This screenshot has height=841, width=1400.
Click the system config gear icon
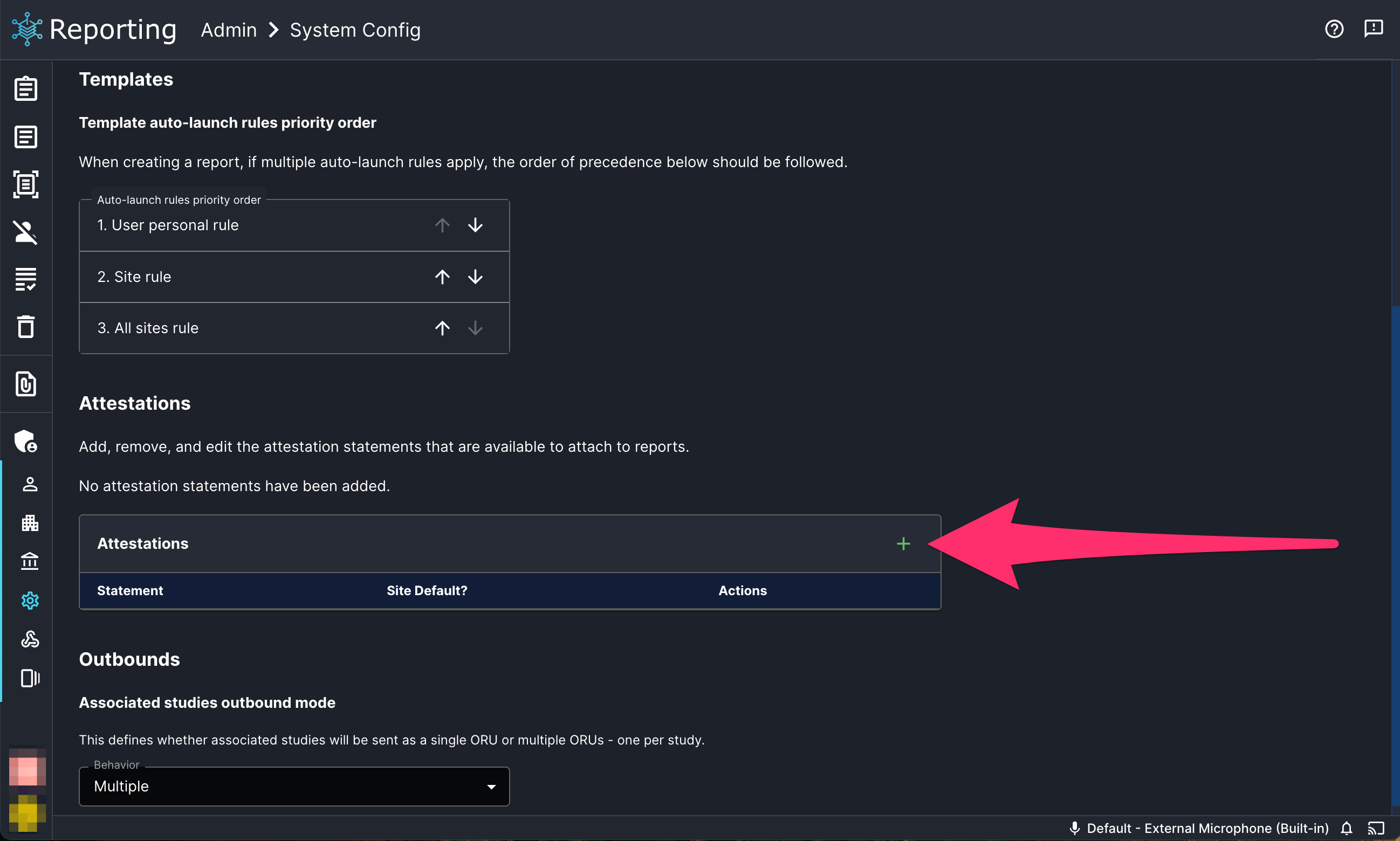[x=30, y=601]
